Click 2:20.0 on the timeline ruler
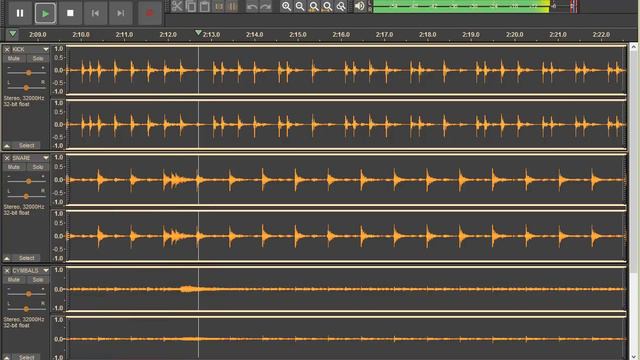 tap(514, 35)
